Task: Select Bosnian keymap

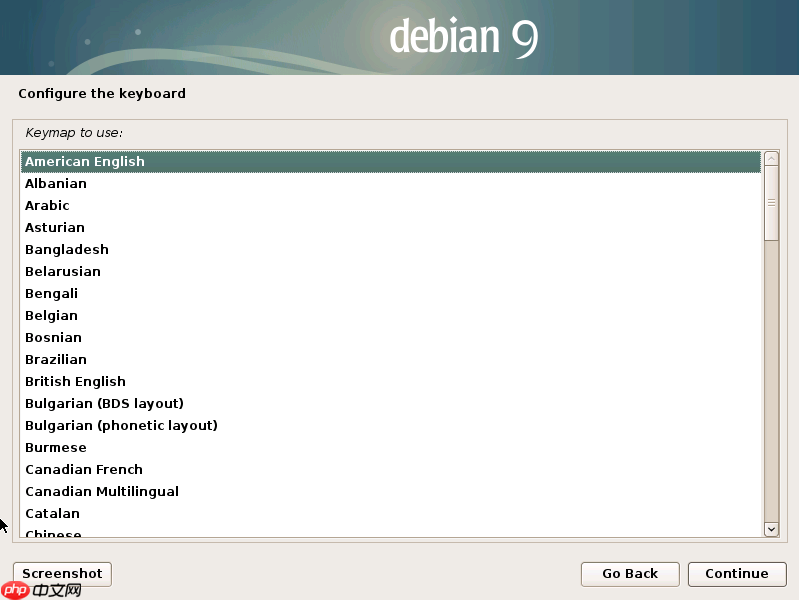Action: [x=391, y=337]
